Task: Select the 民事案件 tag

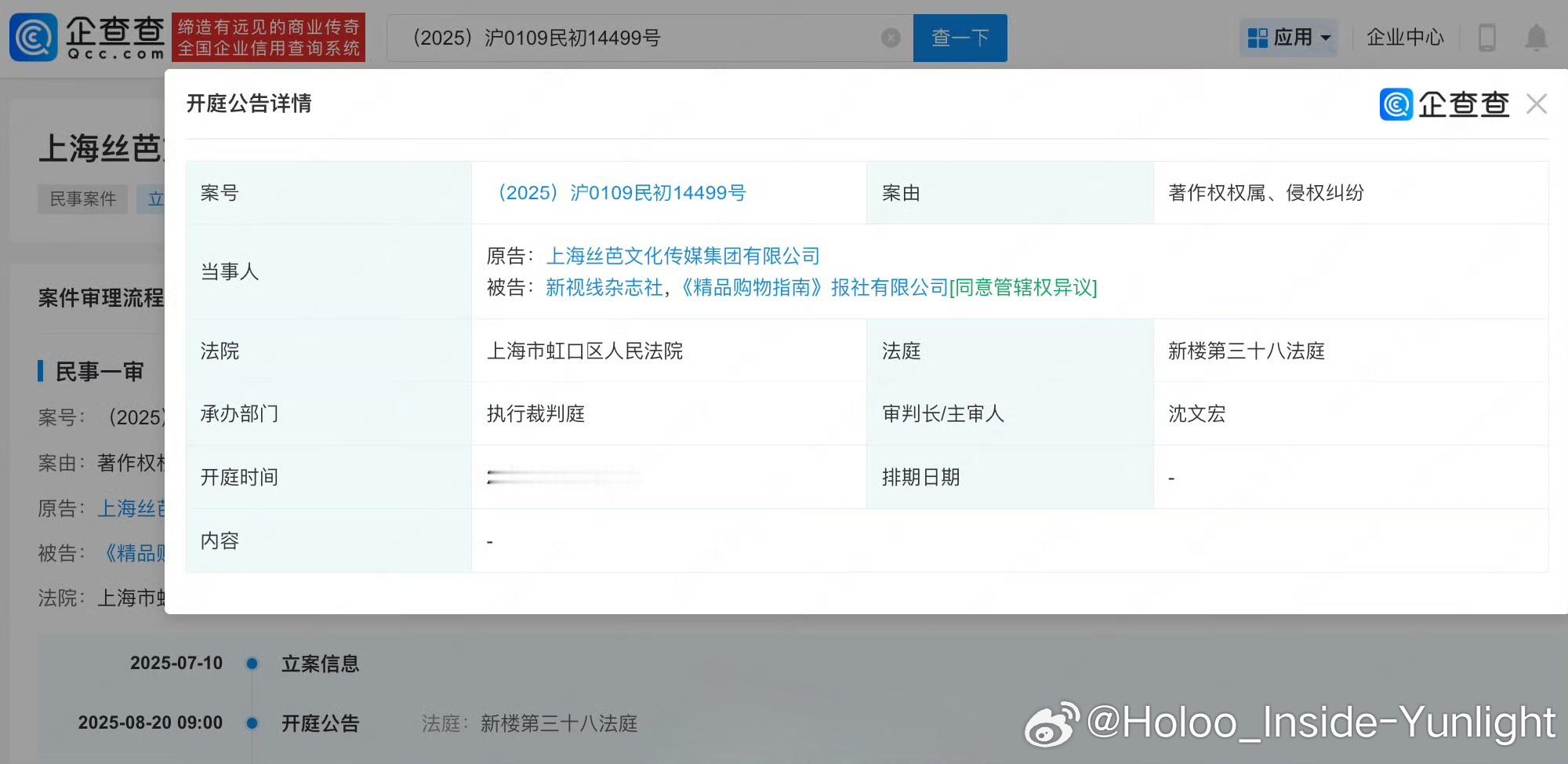Action: click(x=82, y=198)
